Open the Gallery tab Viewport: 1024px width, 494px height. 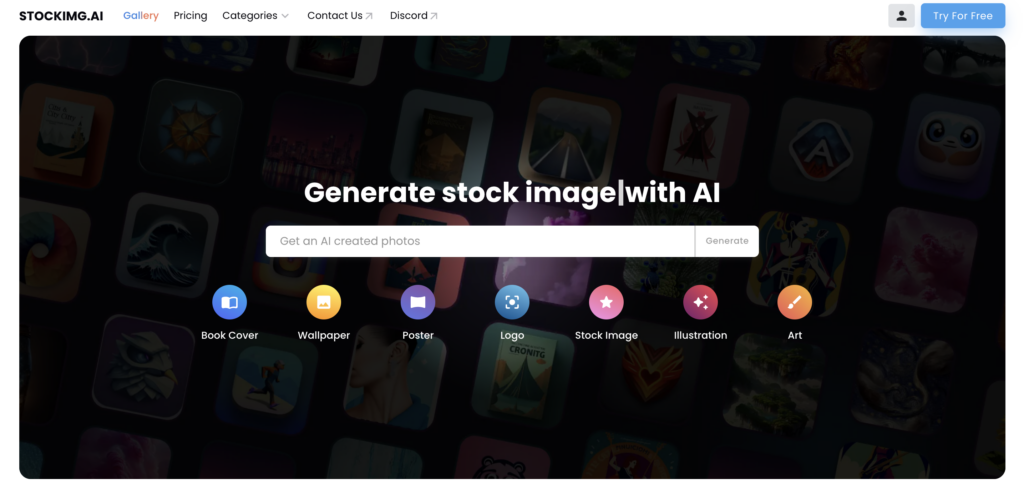(x=141, y=16)
